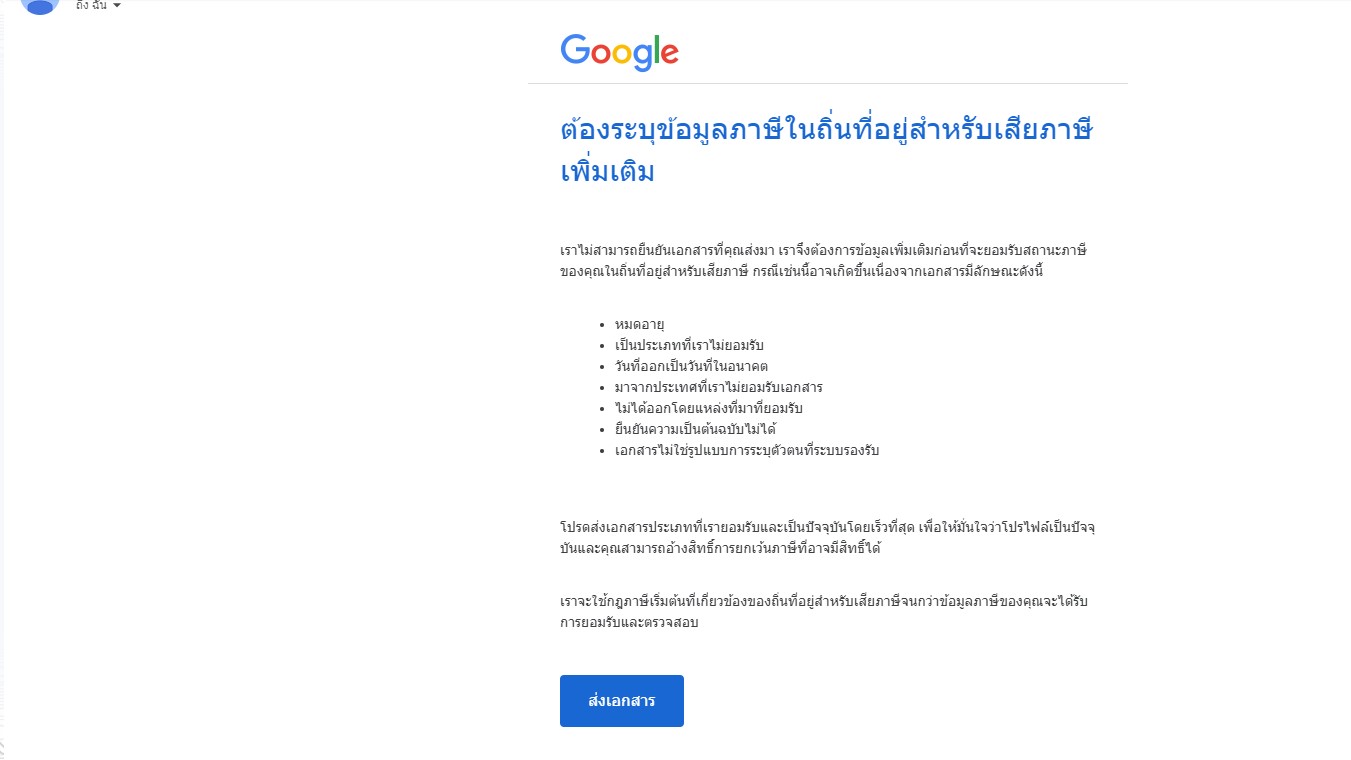Image resolution: width=1351 pixels, height=760 pixels.
Task: Click paragraph starting with เราไม่สามารถยืนยันเอกสาร
Action: pyautogui.click(x=823, y=260)
